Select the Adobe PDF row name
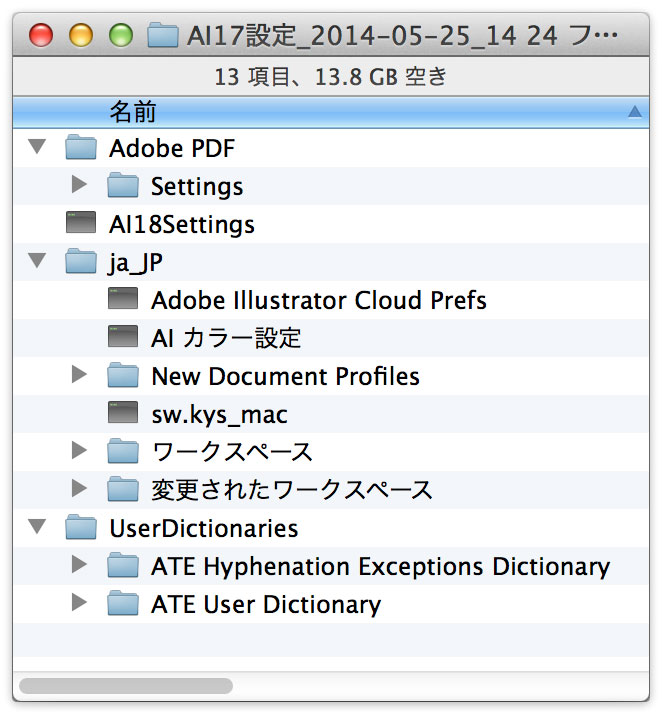The image size is (662, 714). pos(172,148)
